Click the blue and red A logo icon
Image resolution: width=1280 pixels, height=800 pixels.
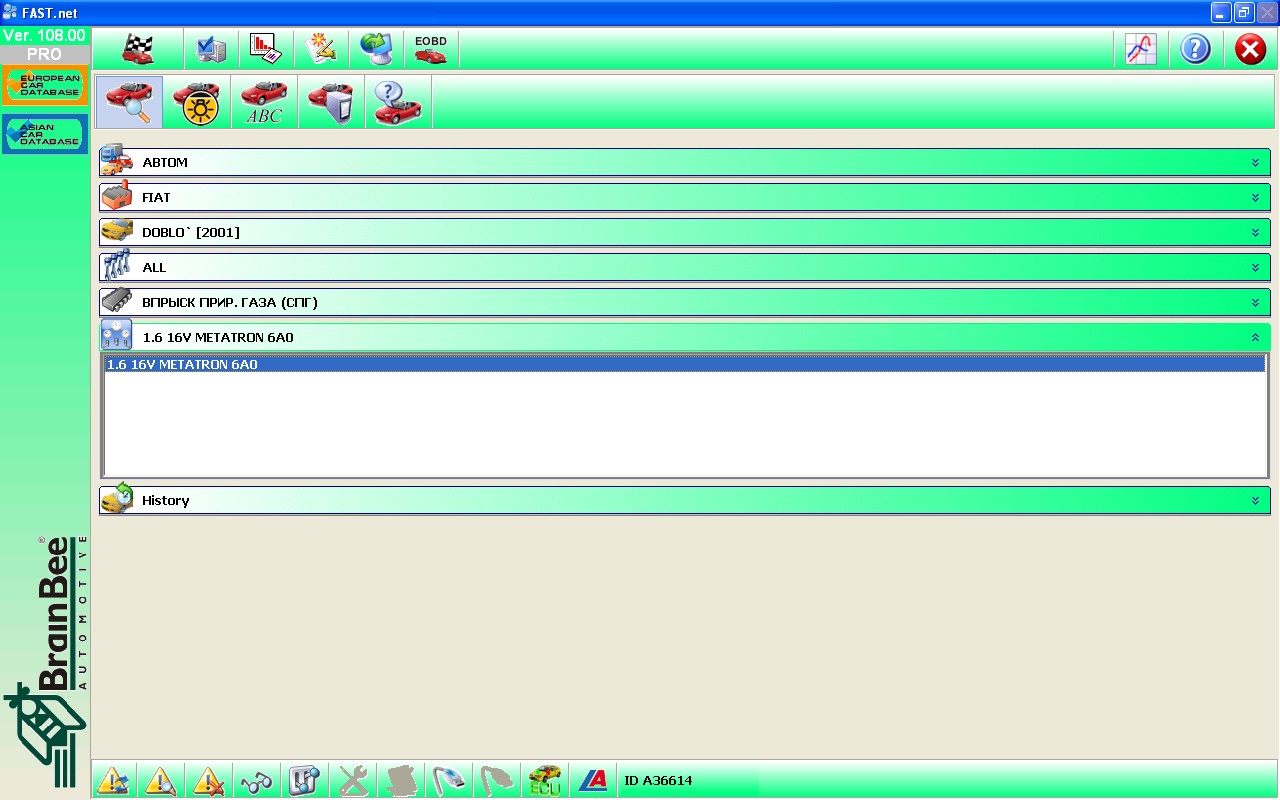pyautogui.click(x=593, y=780)
